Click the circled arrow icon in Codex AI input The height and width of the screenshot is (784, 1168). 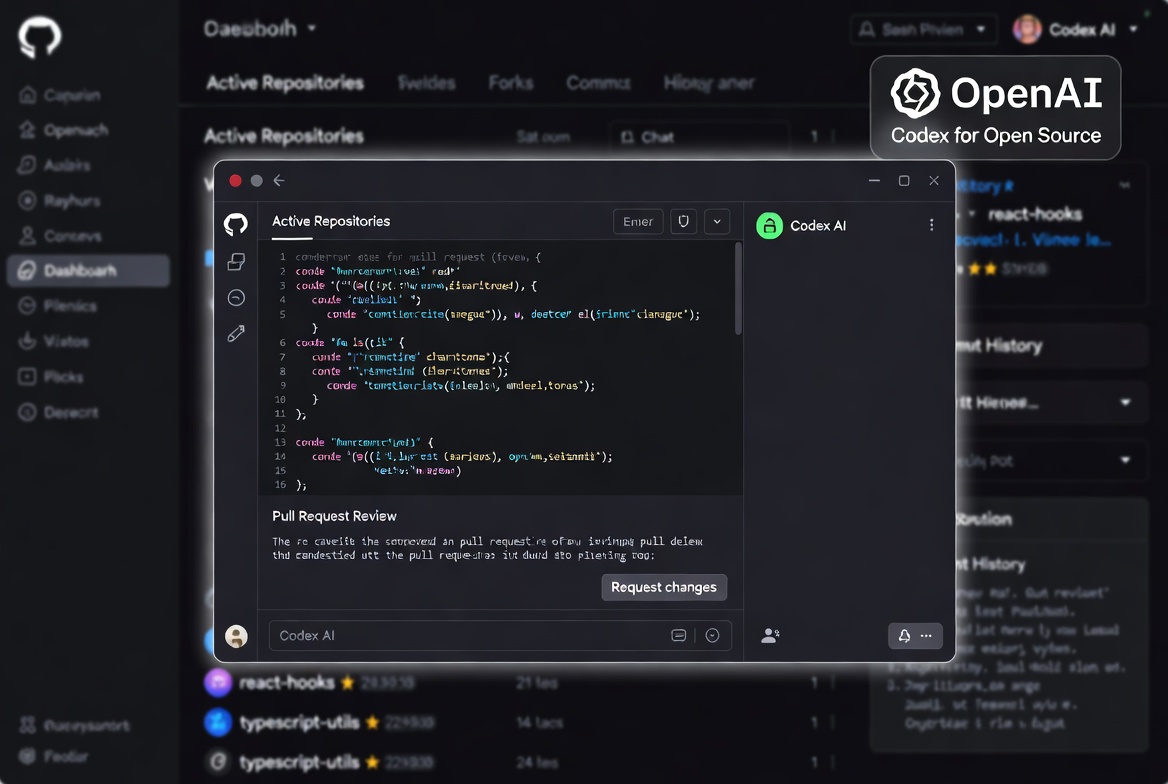click(x=712, y=636)
